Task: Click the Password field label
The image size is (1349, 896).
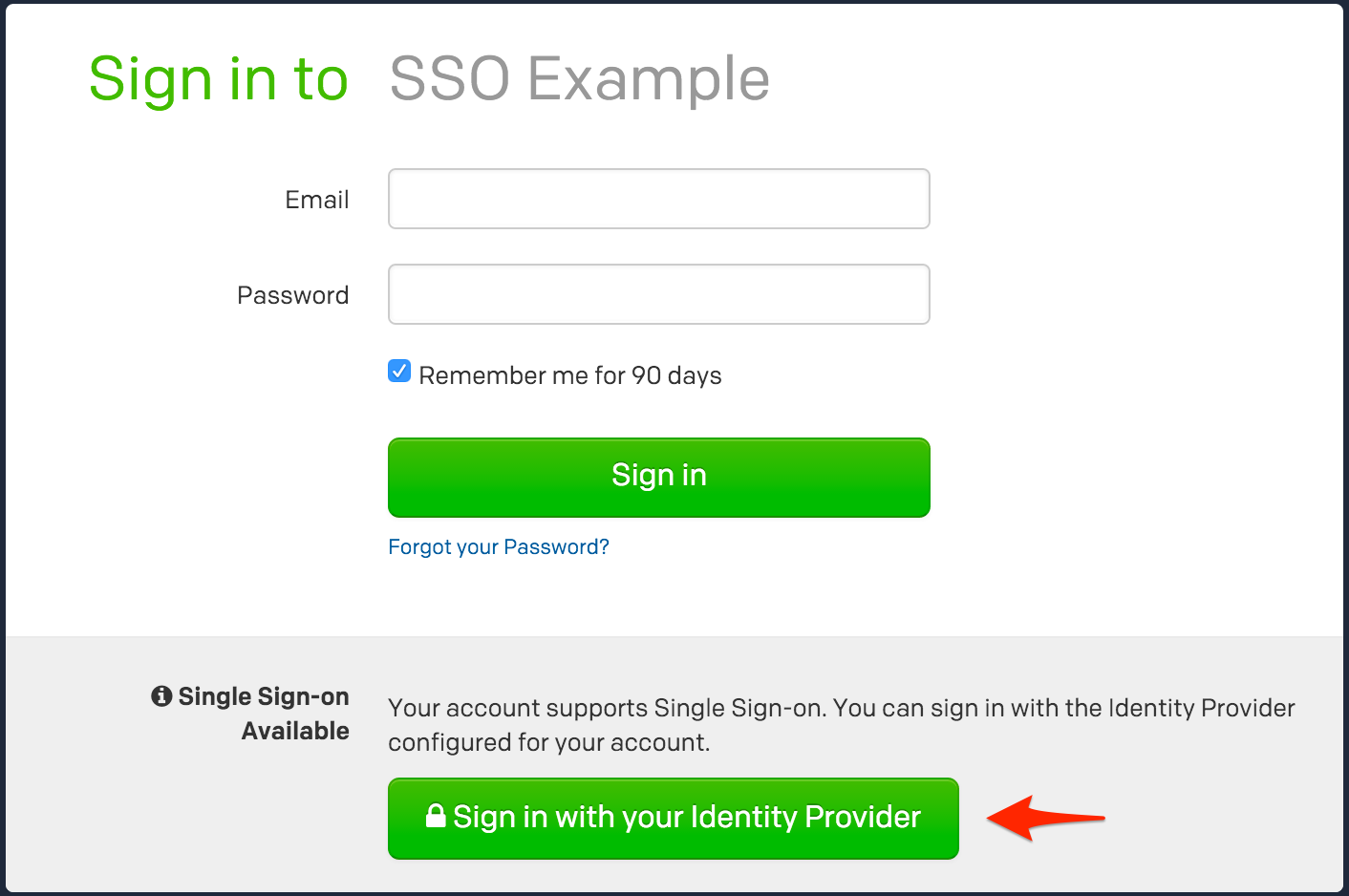Action: (x=292, y=295)
